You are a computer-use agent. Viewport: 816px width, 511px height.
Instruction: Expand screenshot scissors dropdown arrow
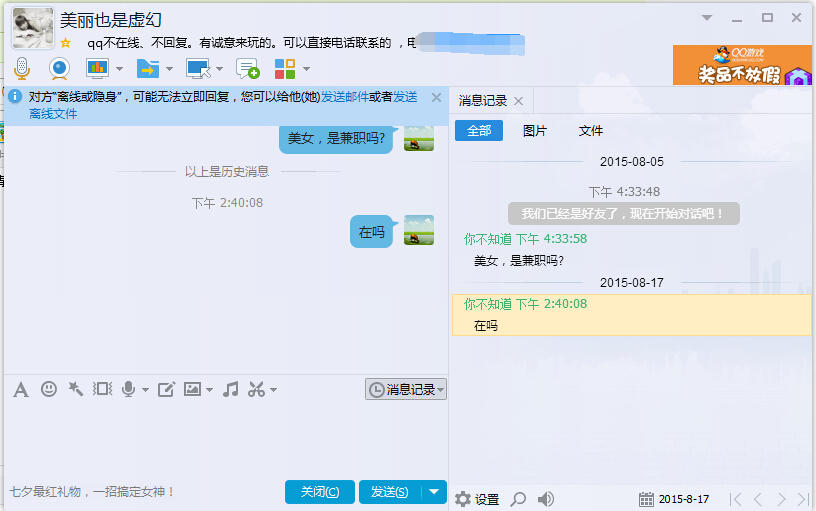273,389
